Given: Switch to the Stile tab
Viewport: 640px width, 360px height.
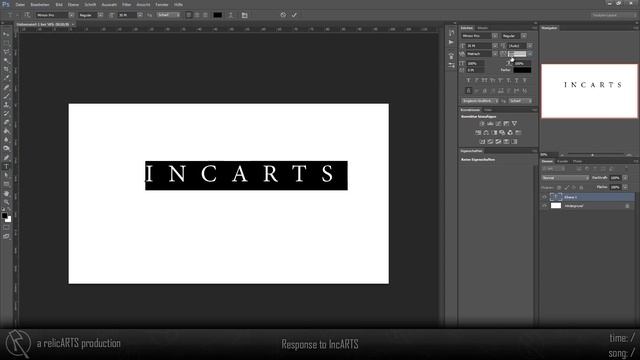Looking at the screenshot, I should pos(488,110).
